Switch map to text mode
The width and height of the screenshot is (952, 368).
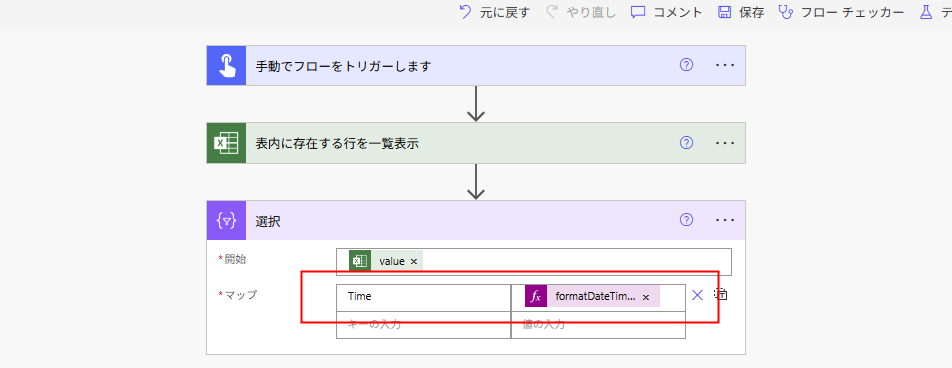[x=721, y=295]
